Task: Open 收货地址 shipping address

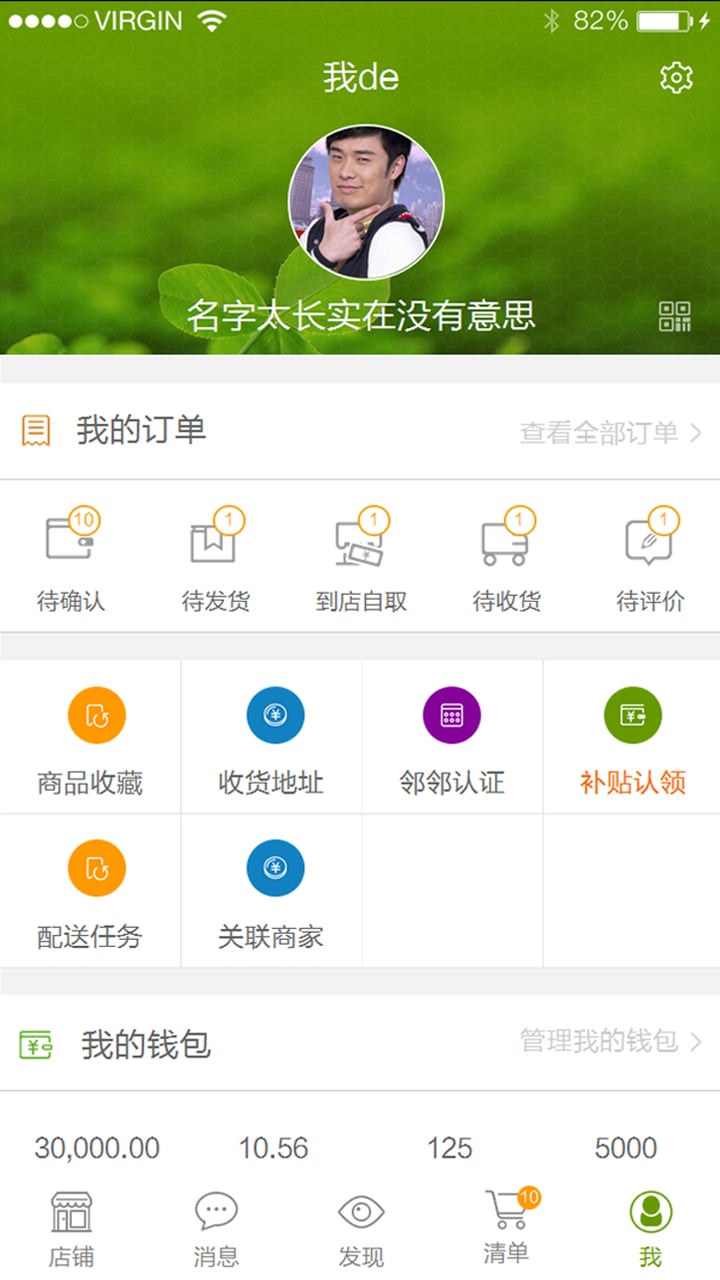Action: (x=272, y=737)
